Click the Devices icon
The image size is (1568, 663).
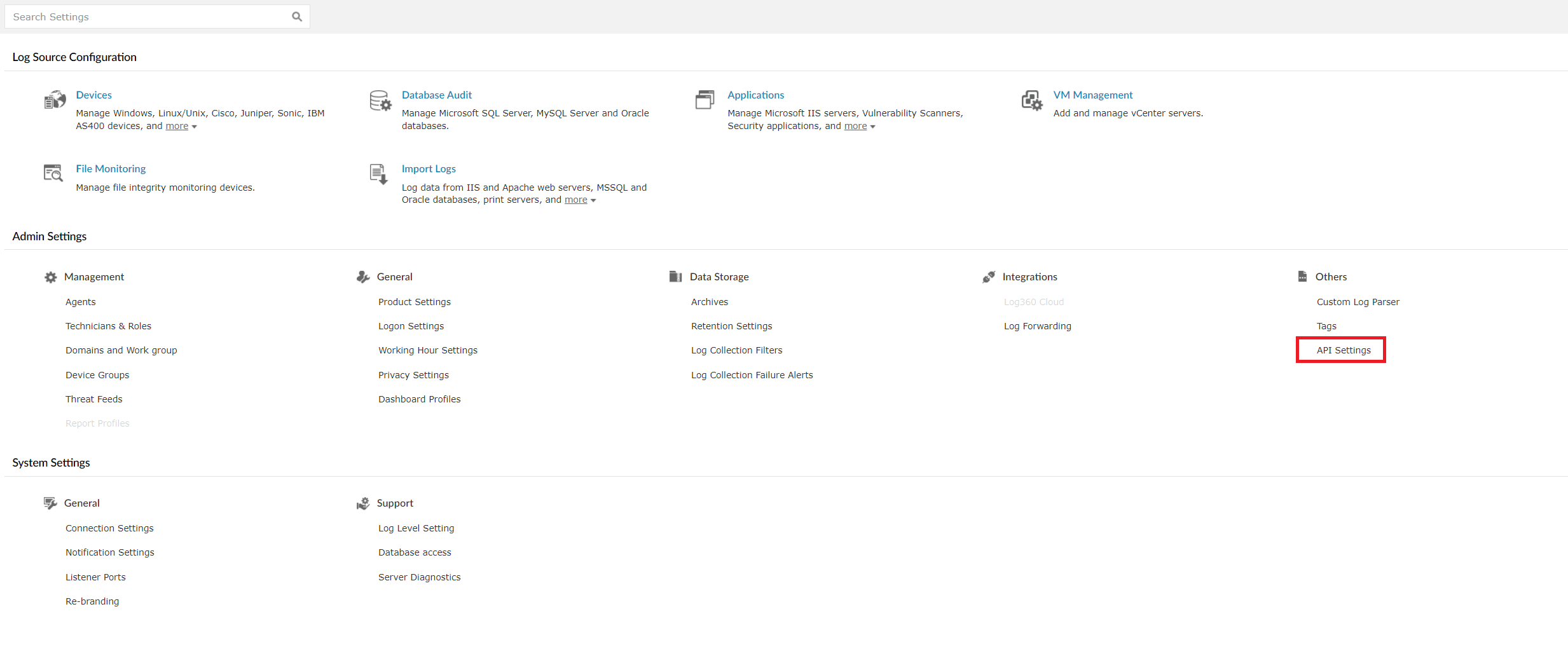click(x=55, y=100)
